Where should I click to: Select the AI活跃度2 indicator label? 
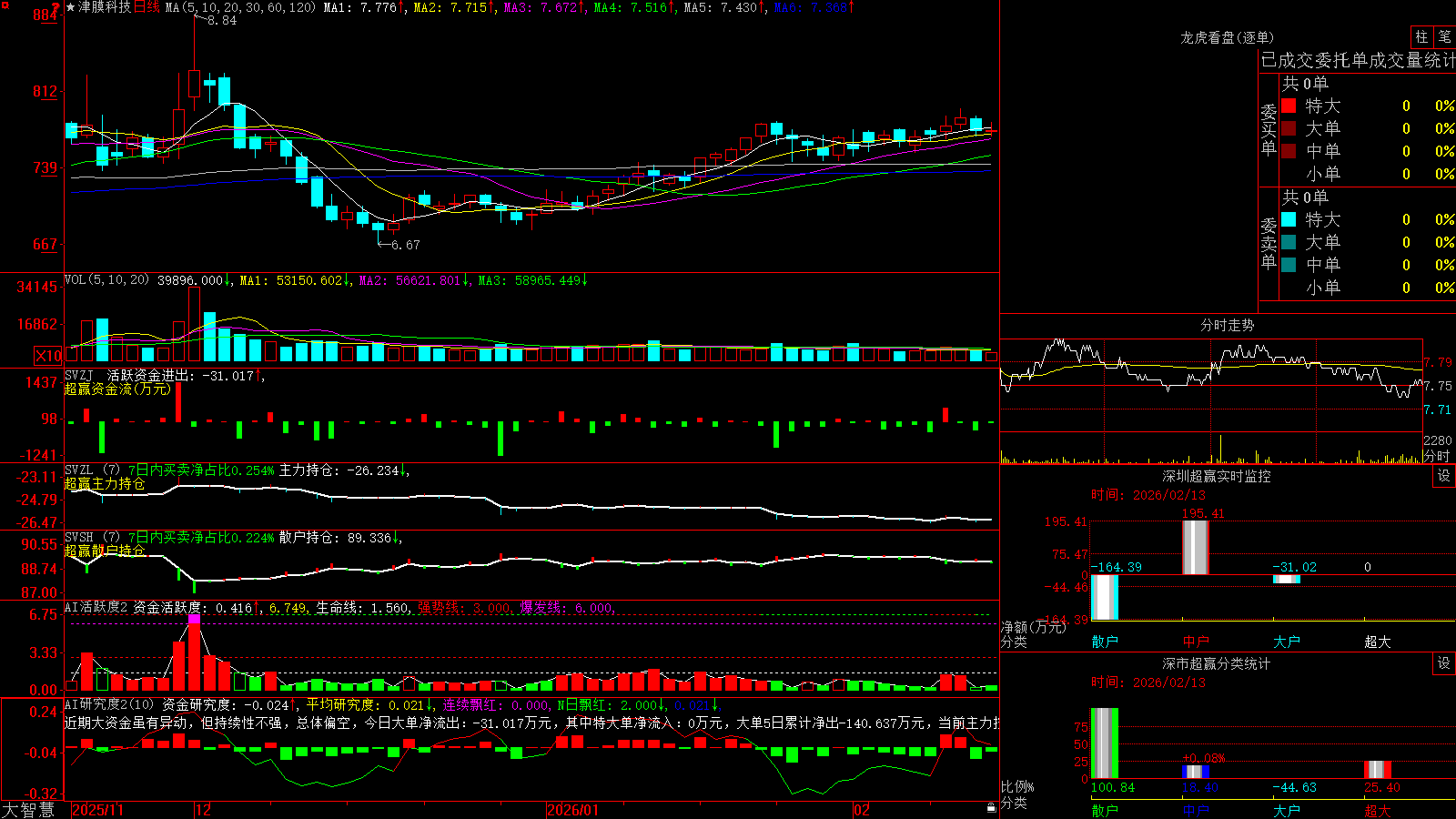(x=96, y=607)
